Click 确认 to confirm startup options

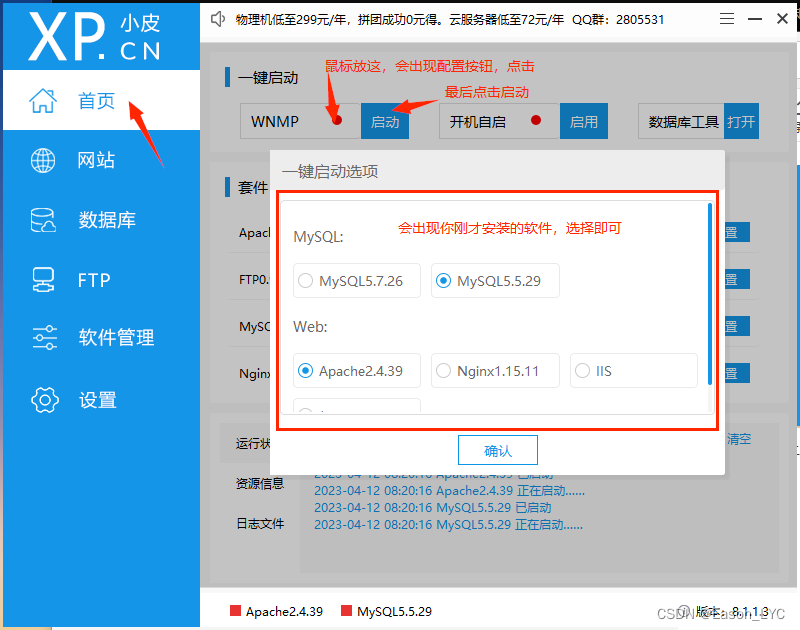click(x=497, y=450)
